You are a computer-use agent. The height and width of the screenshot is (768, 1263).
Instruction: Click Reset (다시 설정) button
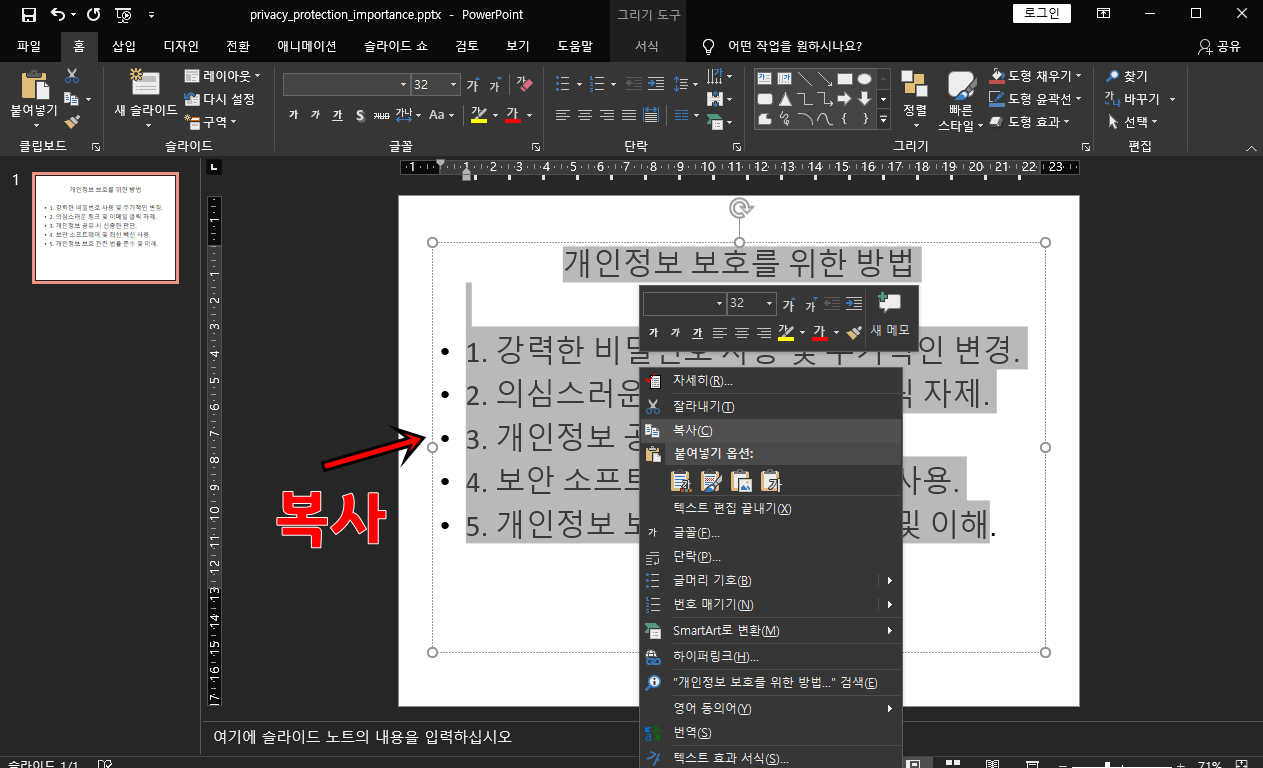220,99
